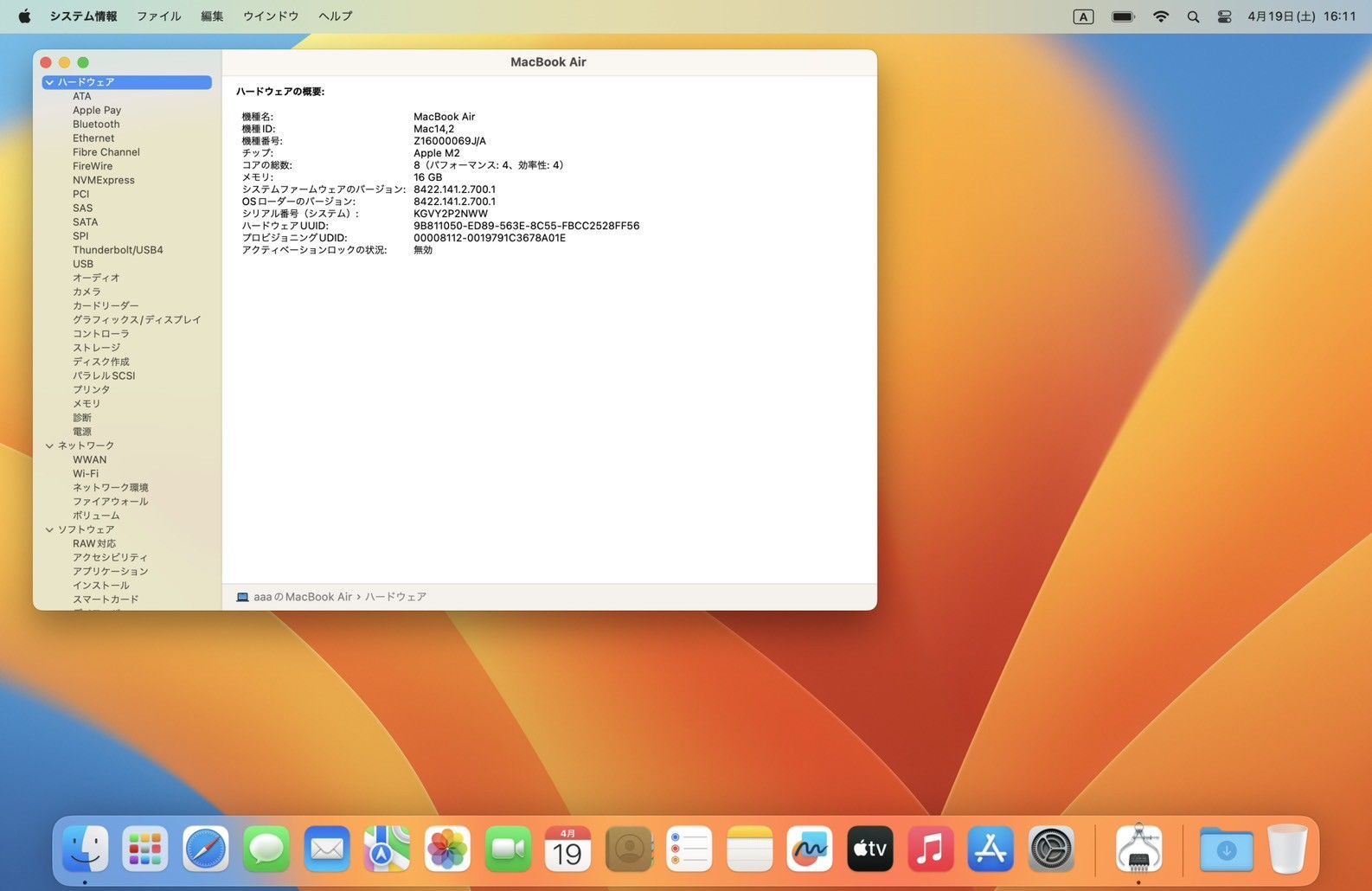Image resolution: width=1372 pixels, height=891 pixels.
Task: Open the ファイル menu
Action: point(159,16)
